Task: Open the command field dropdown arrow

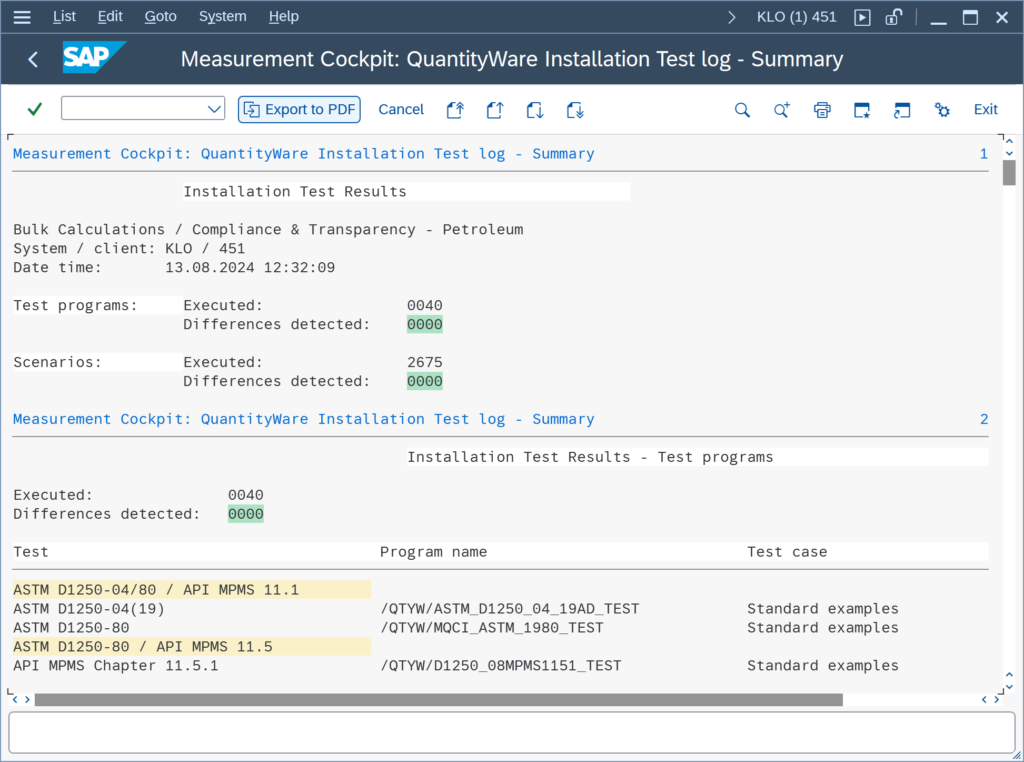Action: 214,109
